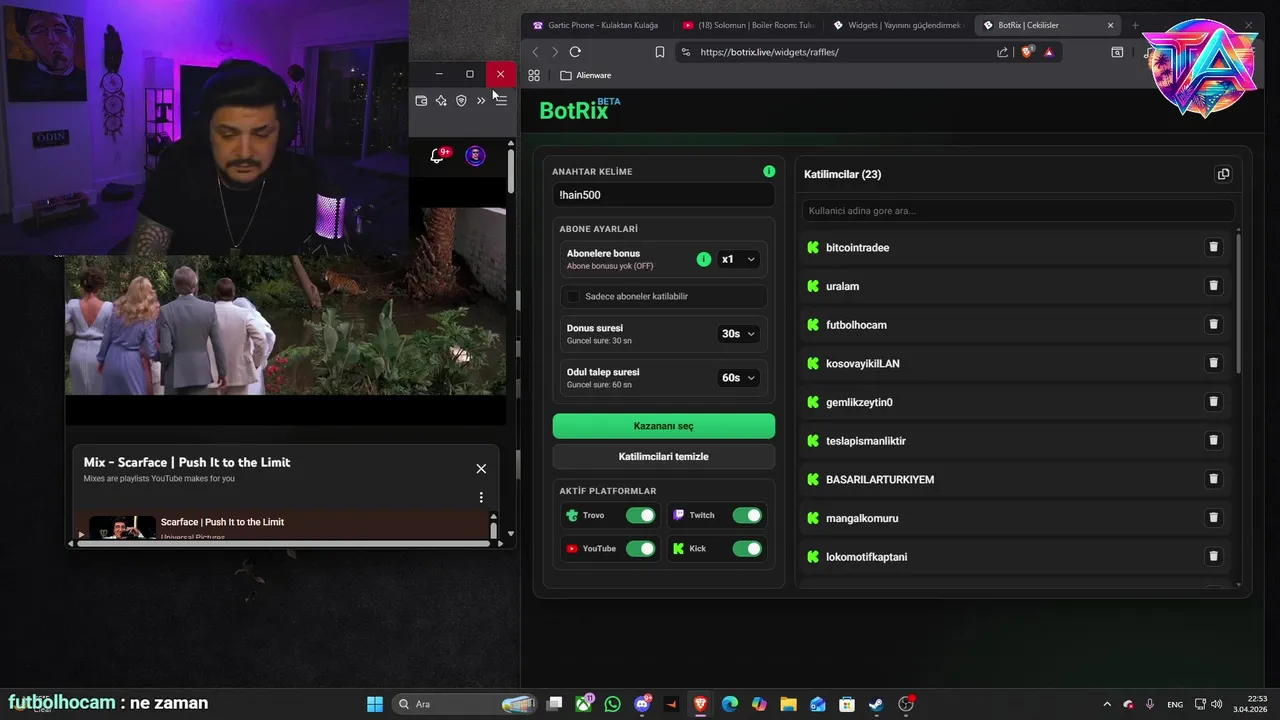The height and width of the screenshot is (720, 1280).
Task: Click the BotRix logo
Action: coord(579,110)
